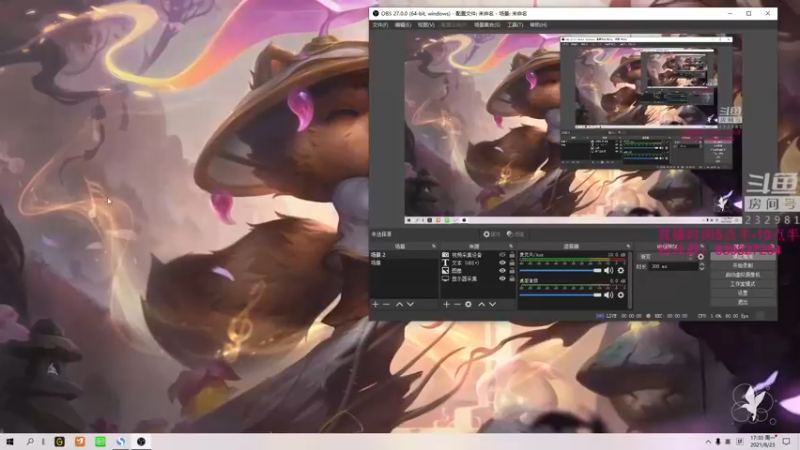Open the 场景集合(S) menu in OBS
The height and width of the screenshot is (450, 800).
(487, 25)
